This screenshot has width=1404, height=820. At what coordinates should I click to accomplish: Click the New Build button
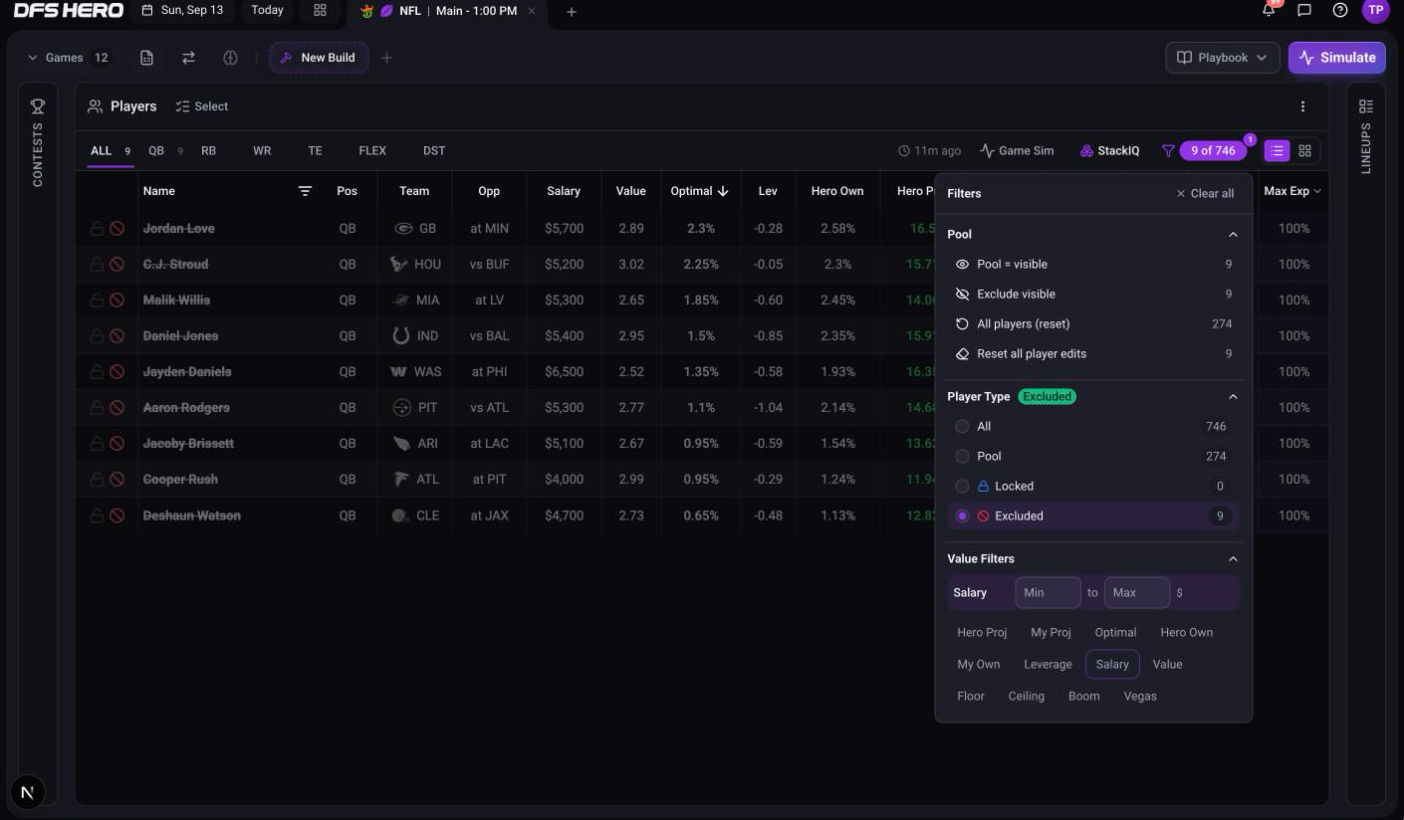click(318, 58)
